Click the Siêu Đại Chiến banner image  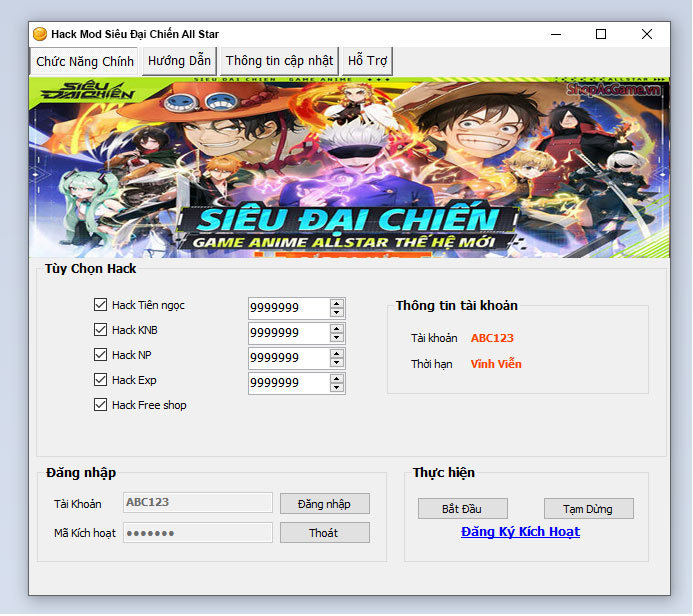[349, 167]
